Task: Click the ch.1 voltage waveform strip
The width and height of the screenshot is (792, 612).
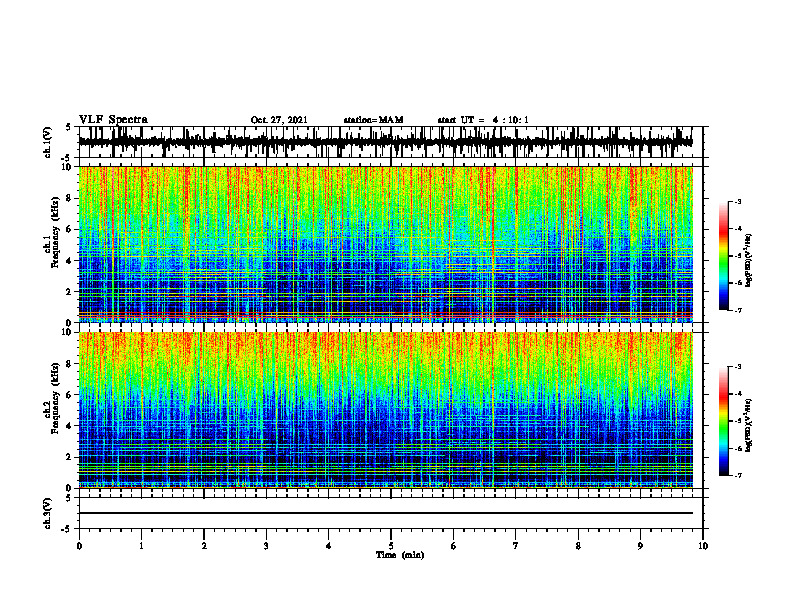Action: (x=385, y=142)
